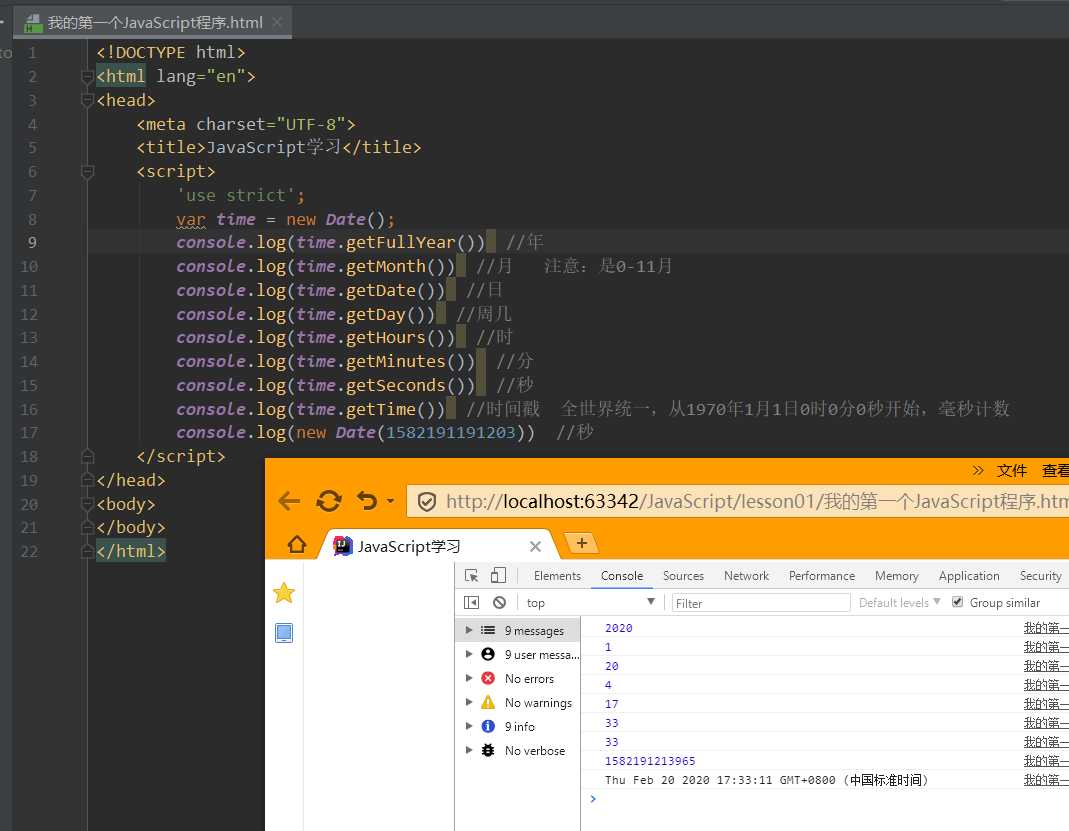The width and height of the screenshot is (1069, 831).
Task: Click the favorites star sidebar icon
Action: pos(284,593)
